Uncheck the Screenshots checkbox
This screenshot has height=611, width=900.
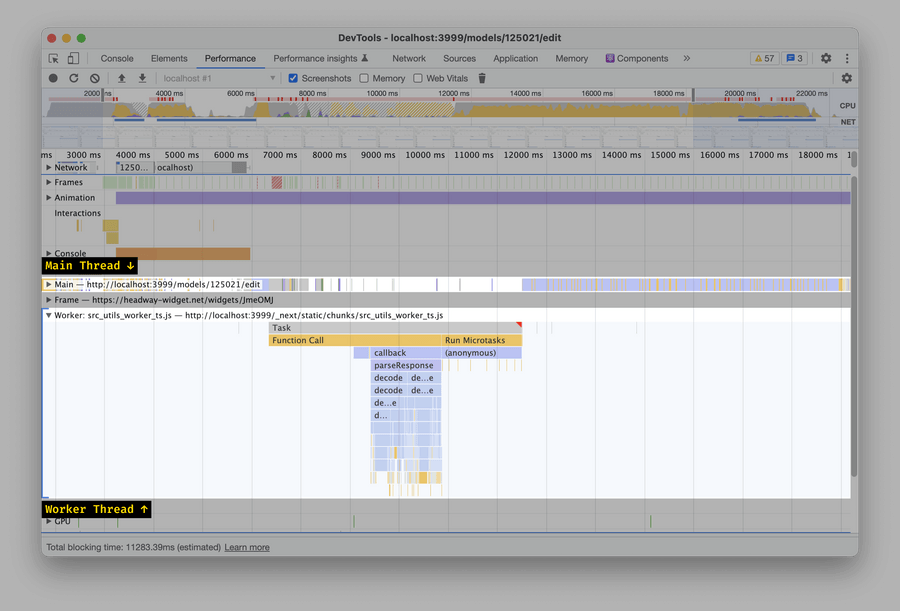click(293, 78)
